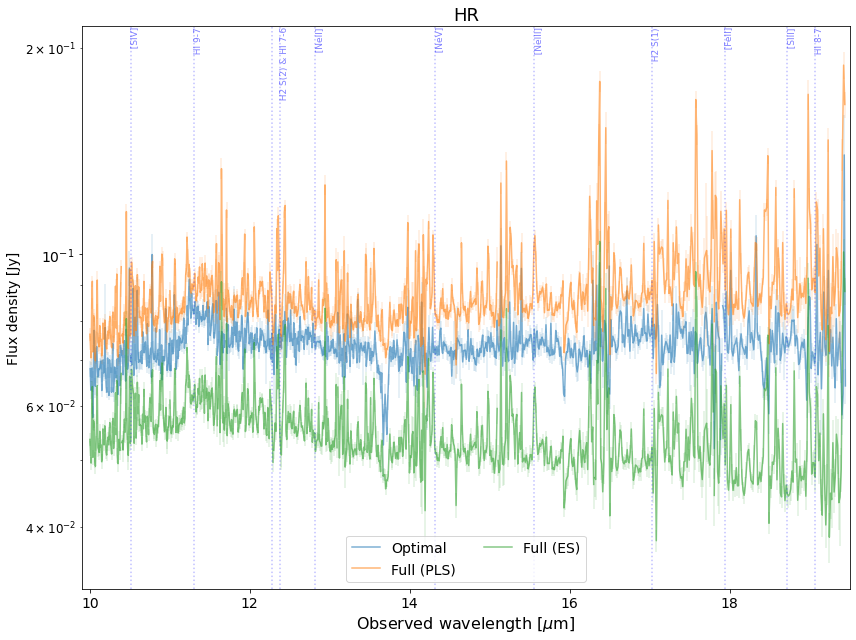Click the orange Full (PLS) legend line swatch
This screenshot has height=640, width=856.
pos(366,568)
